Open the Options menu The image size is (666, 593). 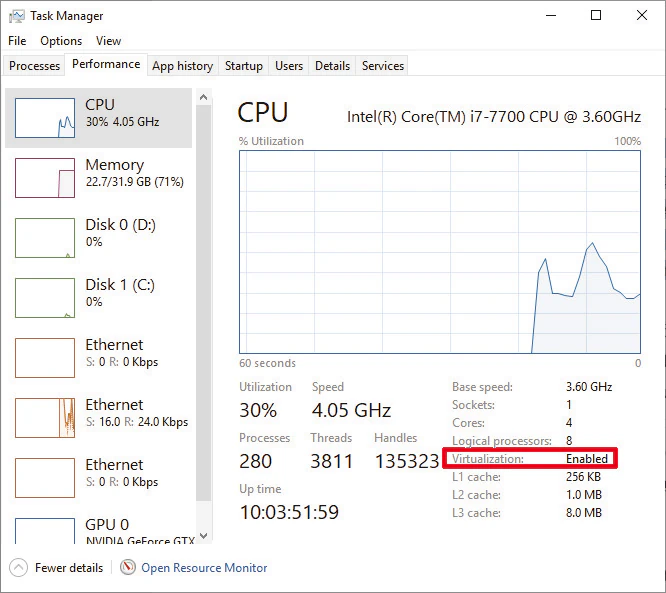point(61,41)
